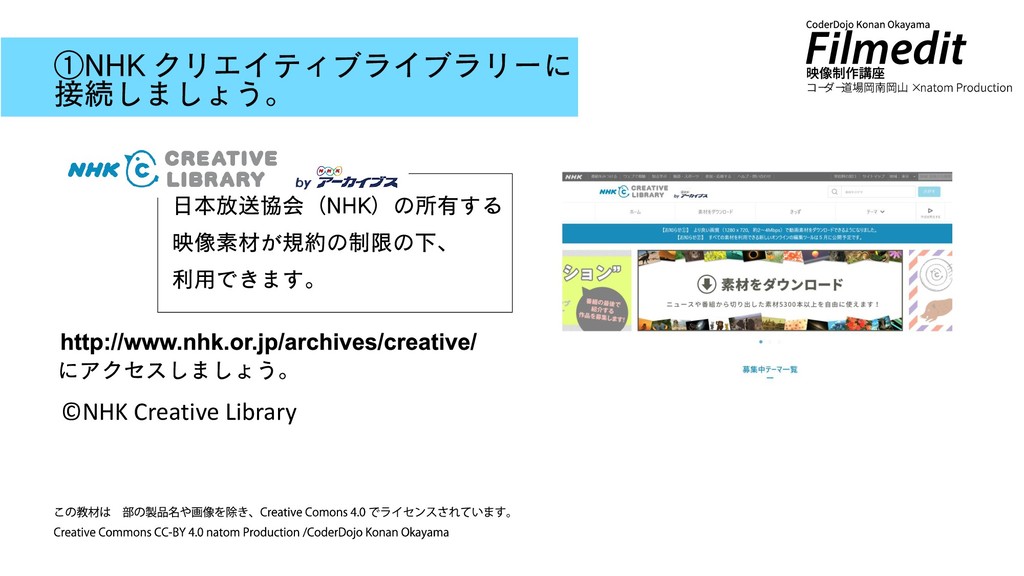Image resolution: width=1024 pixels, height=576 pixels.
Task: Click the 募集中テーマ一覧 heading
Action: 769,370
